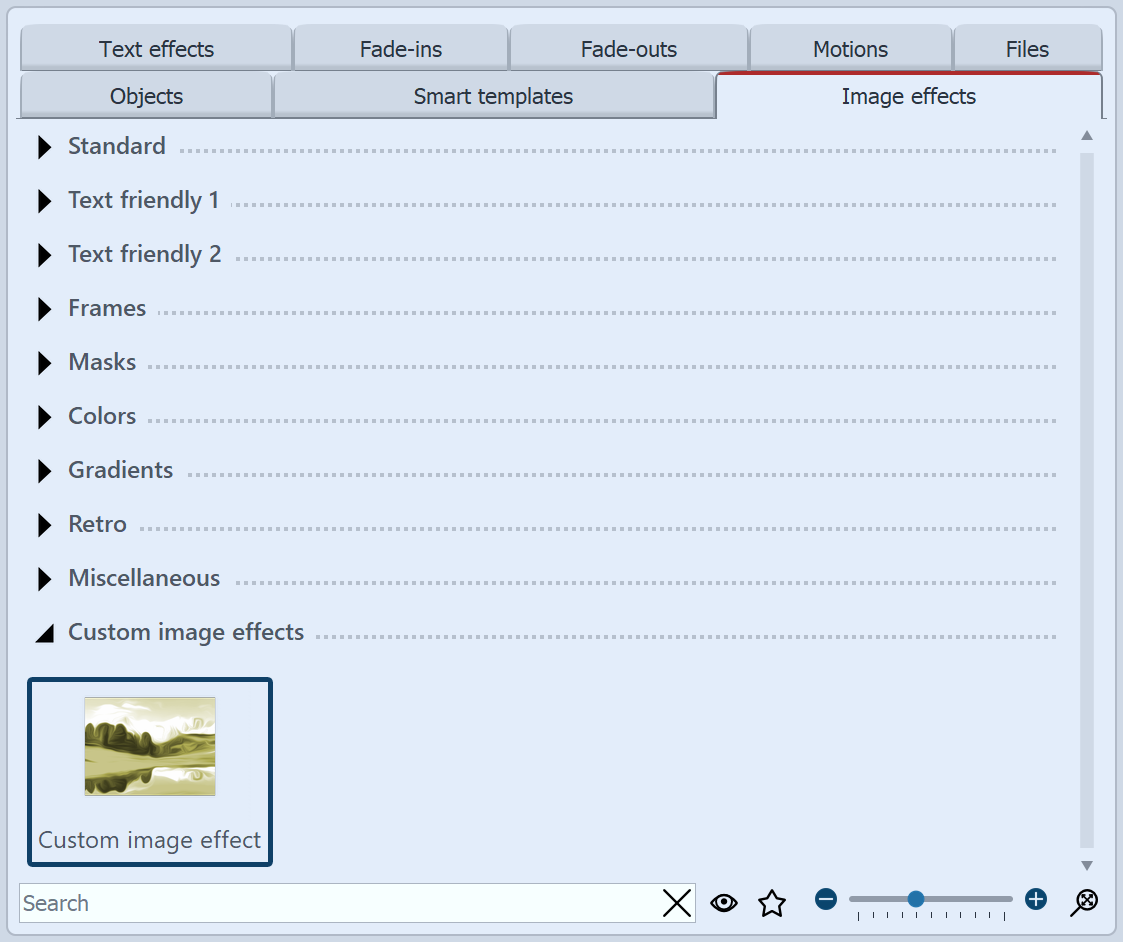The image size is (1123, 942).
Task: Open the Smart templates tab
Action: click(493, 96)
